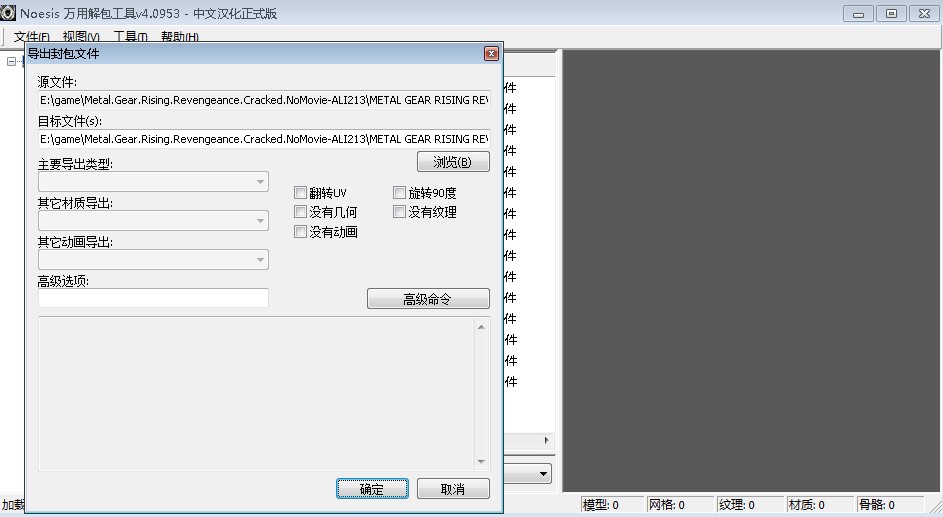Open the combo box behind the dialog's bottom edge
943x517 pixels.
[527, 474]
